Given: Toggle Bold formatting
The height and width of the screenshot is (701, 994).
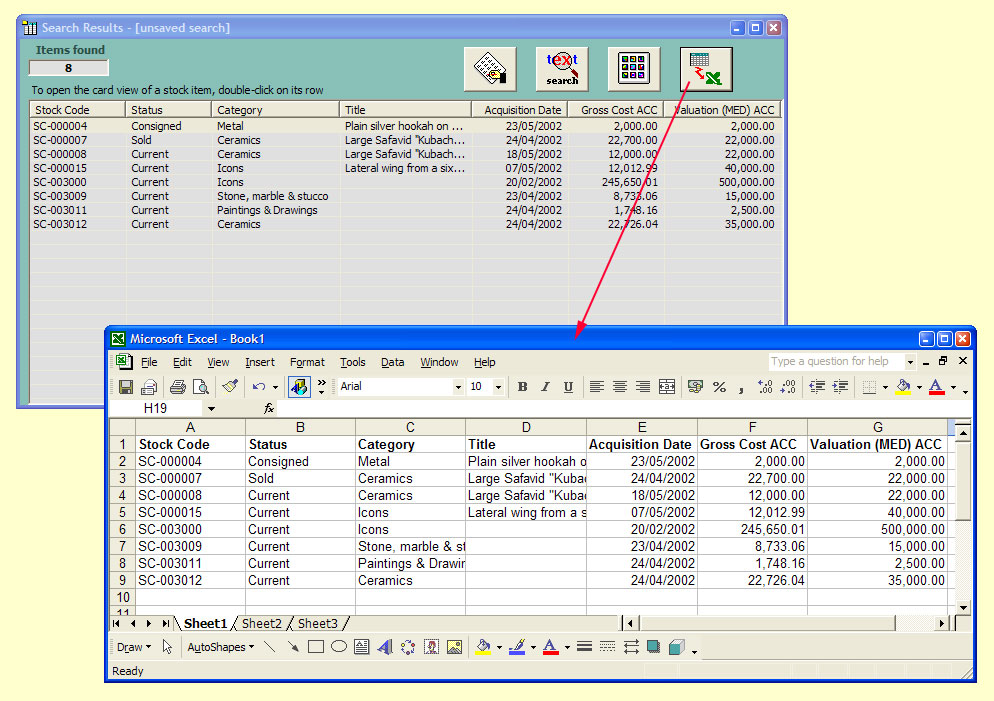Looking at the screenshot, I should [x=522, y=387].
